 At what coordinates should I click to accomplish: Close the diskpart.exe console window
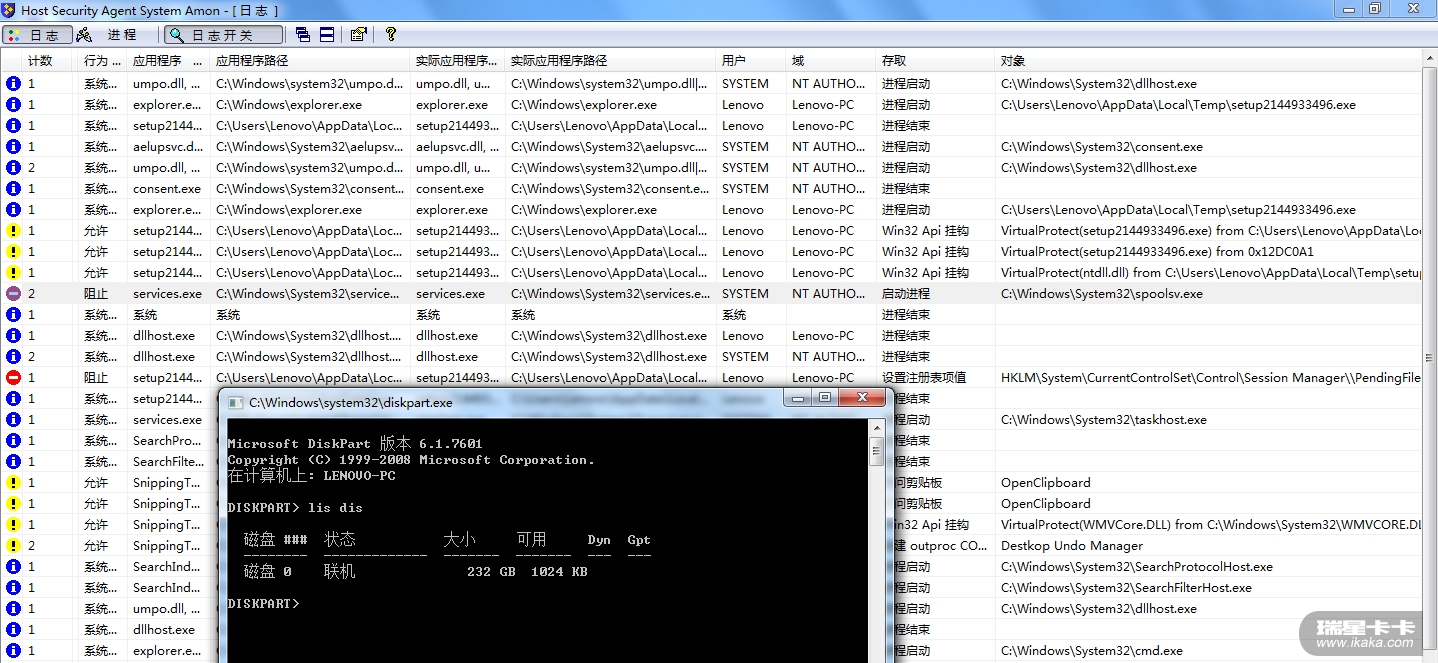pos(863,398)
